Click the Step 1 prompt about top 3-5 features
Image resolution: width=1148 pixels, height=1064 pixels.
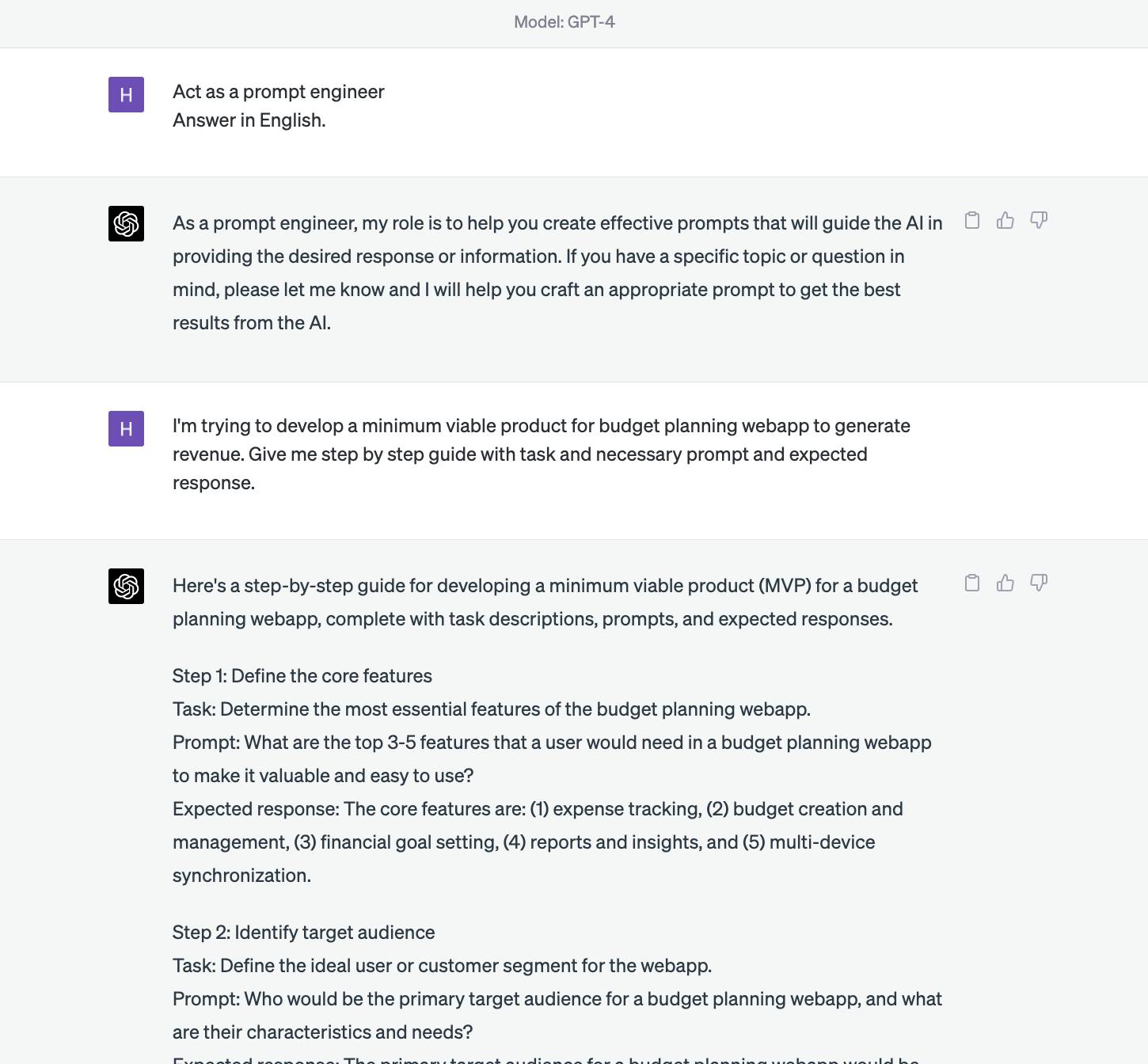[552, 759]
